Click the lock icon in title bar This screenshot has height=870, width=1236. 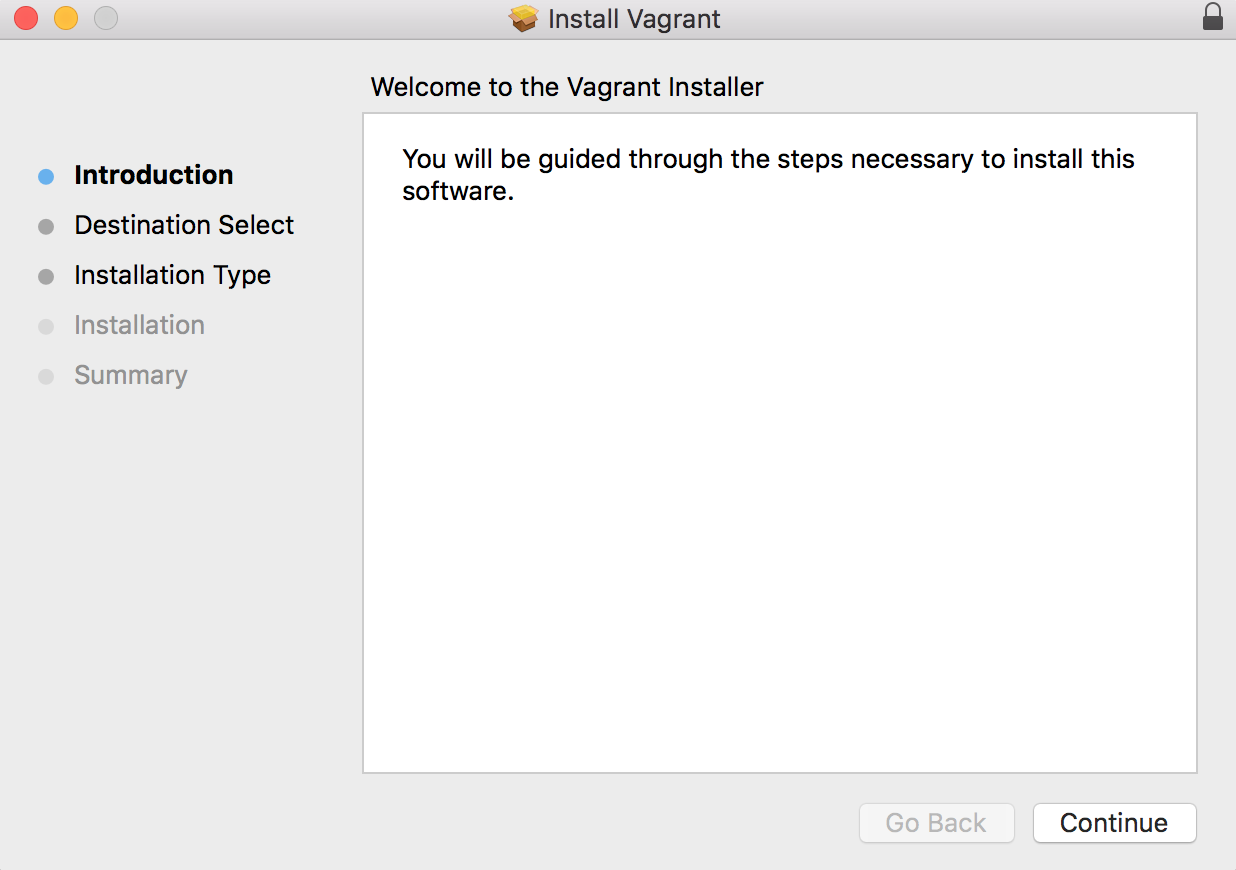(x=1212, y=17)
